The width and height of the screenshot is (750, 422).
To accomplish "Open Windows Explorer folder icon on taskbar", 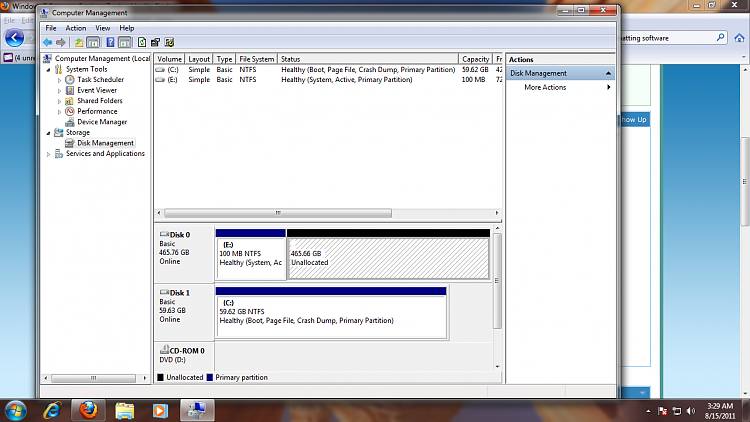I will point(124,411).
